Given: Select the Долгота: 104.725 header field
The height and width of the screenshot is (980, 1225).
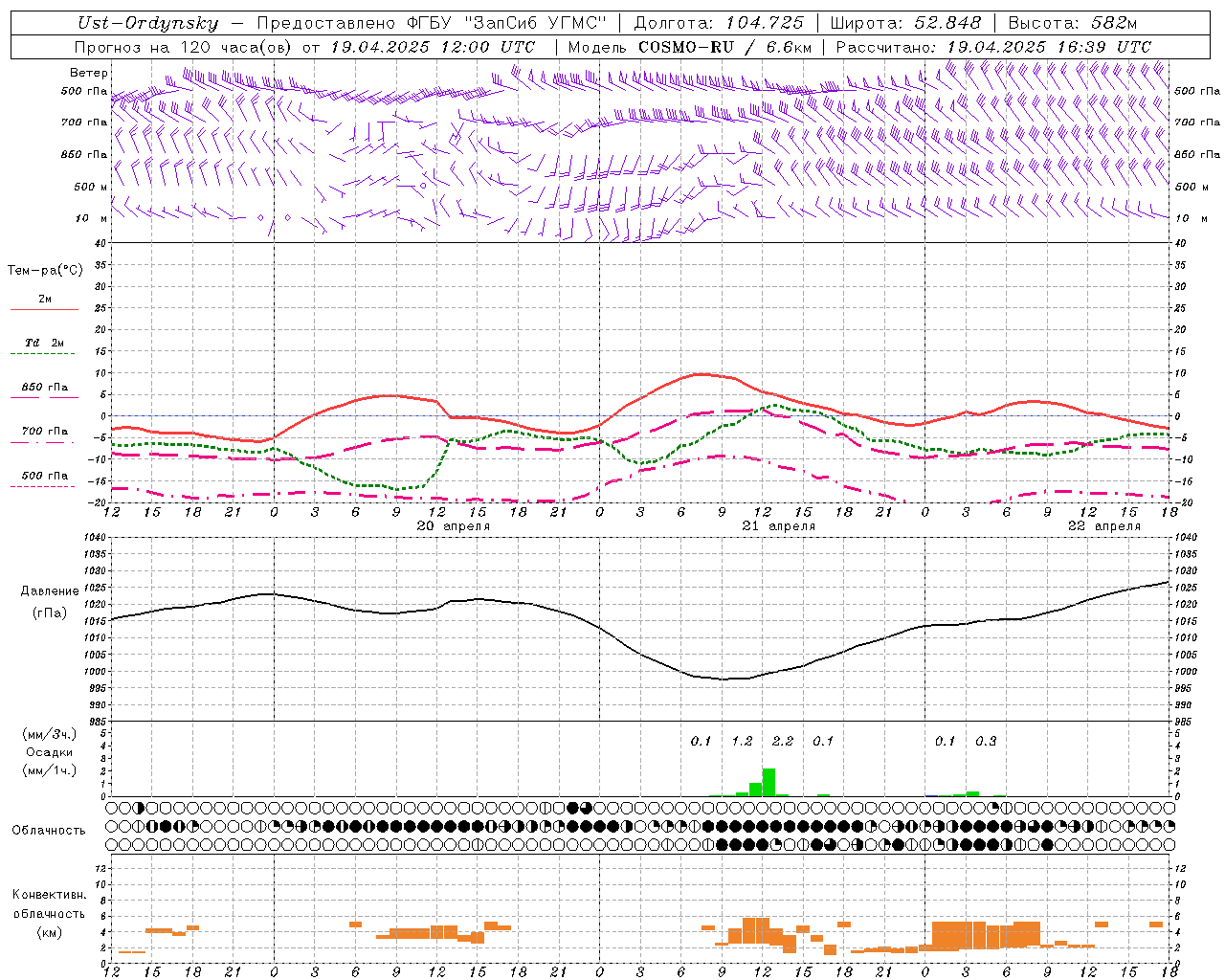Looking at the screenshot, I should click(x=719, y=23).
